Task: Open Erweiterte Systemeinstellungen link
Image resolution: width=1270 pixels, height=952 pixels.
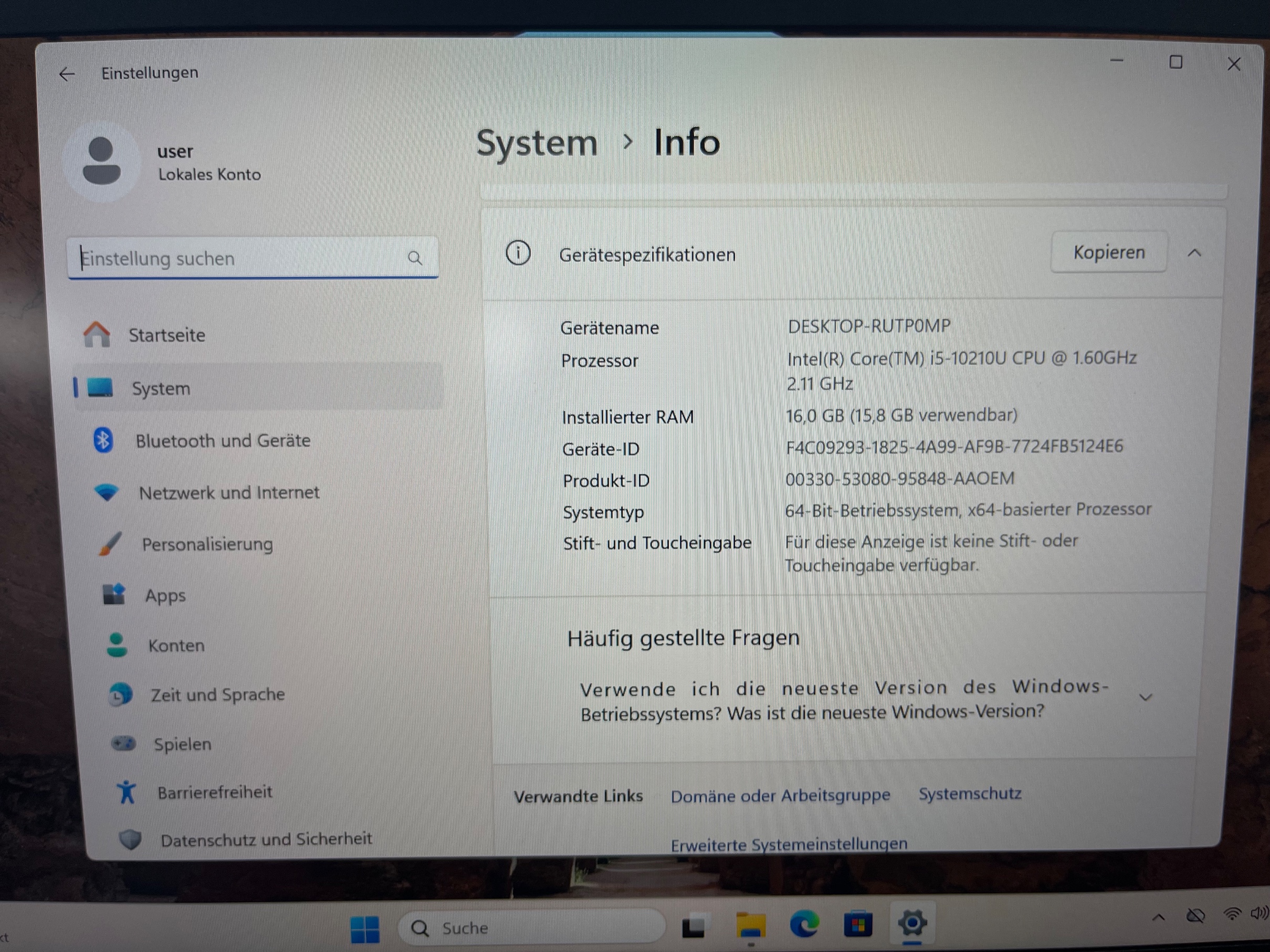Action: [789, 844]
